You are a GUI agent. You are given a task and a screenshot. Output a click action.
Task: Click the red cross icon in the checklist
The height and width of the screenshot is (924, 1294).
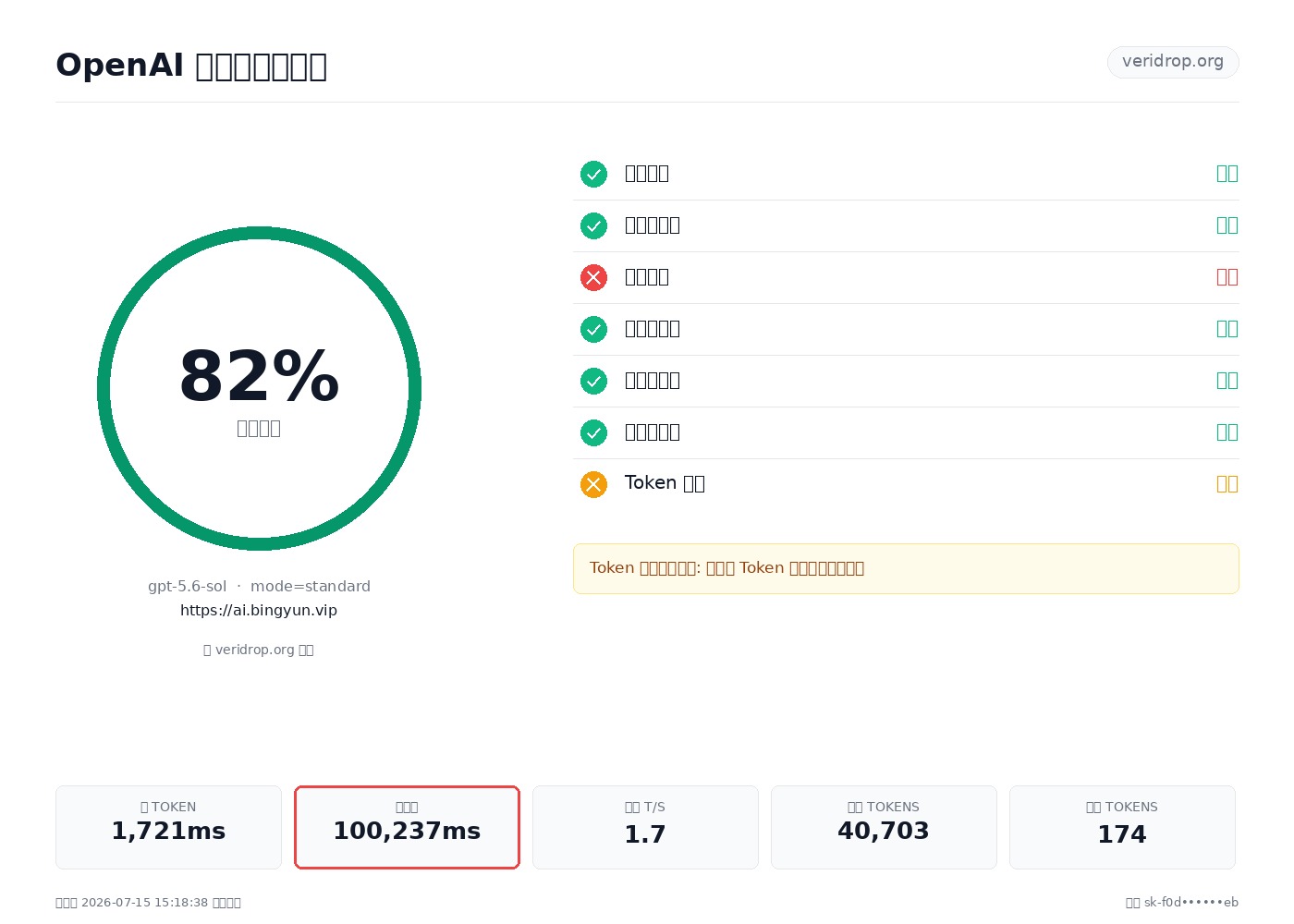click(593, 277)
